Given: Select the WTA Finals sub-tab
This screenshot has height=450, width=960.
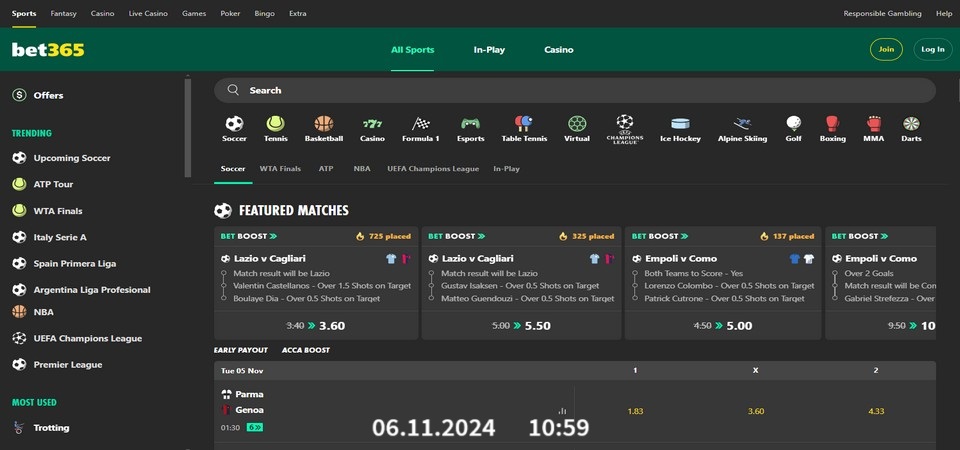Looking at the screenshot, I should click(x=280, y=168).
